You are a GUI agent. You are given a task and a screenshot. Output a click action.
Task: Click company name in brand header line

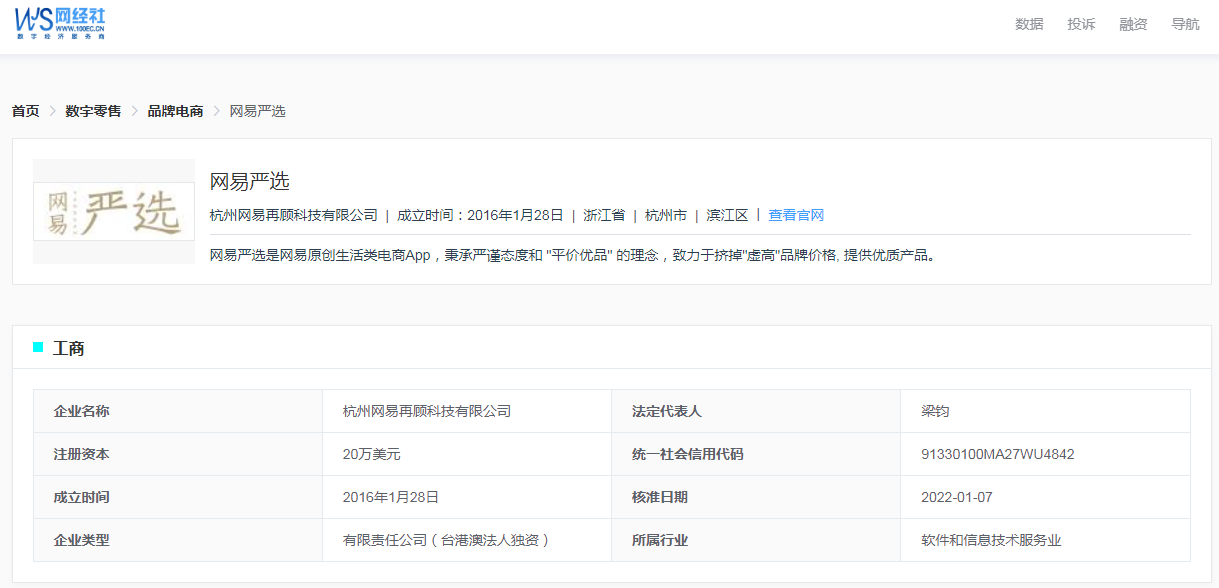coord(294,215)
